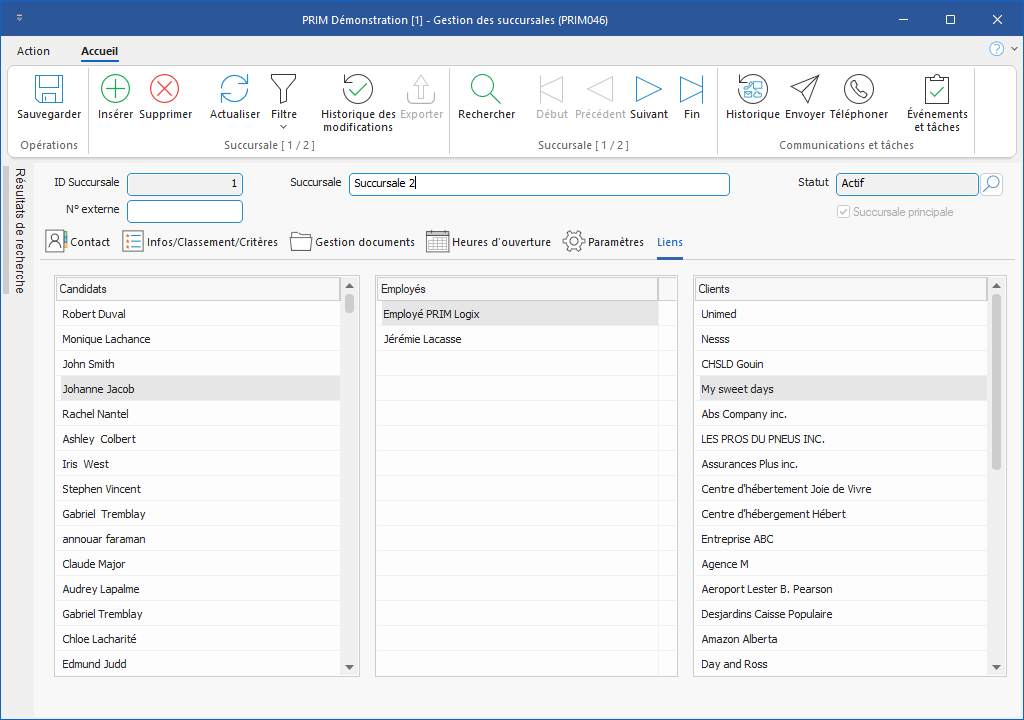Collapse the ribbon with the chevron arrow
Image resolution: width=1024 pixels, height=720 pixels.
coord(1014,49)
